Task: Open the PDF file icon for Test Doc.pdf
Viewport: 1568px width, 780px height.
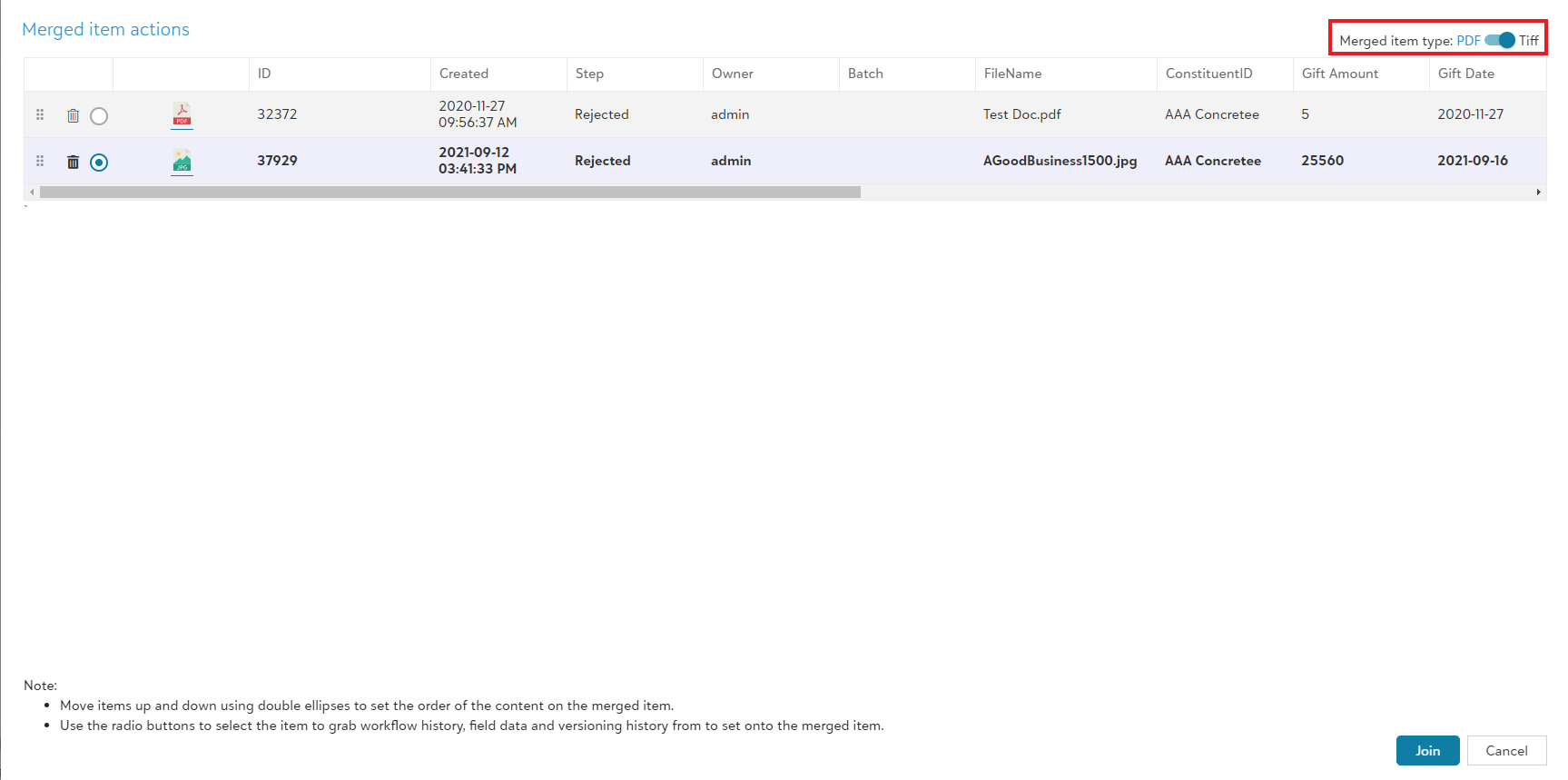Action: 182,114
